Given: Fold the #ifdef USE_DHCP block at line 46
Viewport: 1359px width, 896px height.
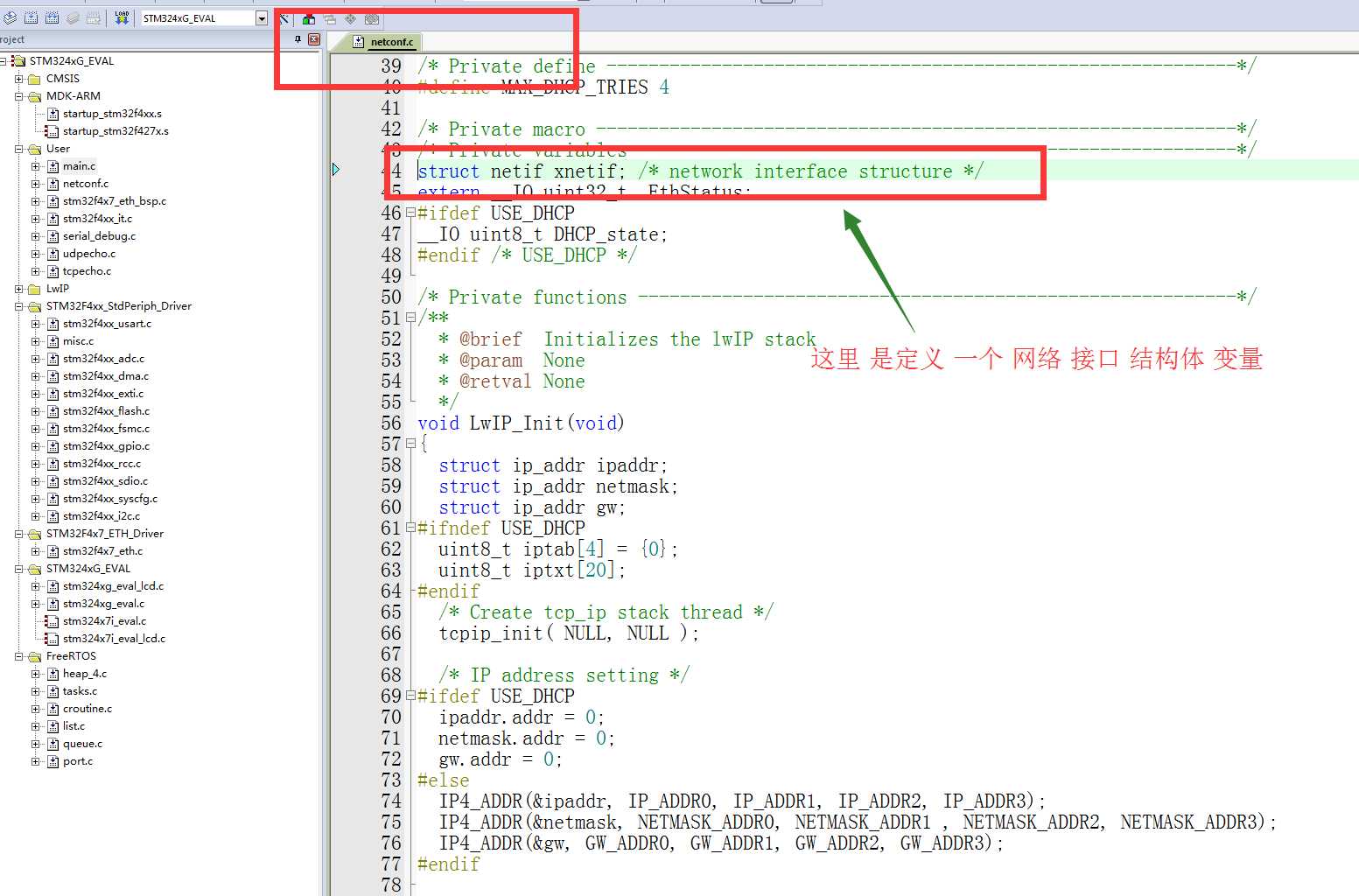Looking at the screenshot, I should point(410,213).
